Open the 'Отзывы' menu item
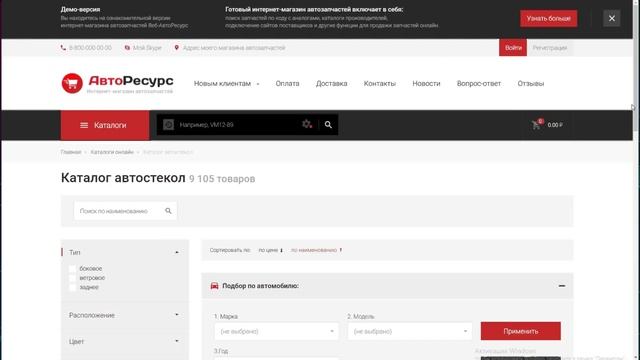The height and width of the screenshot is (360, 640). [531, 83]
